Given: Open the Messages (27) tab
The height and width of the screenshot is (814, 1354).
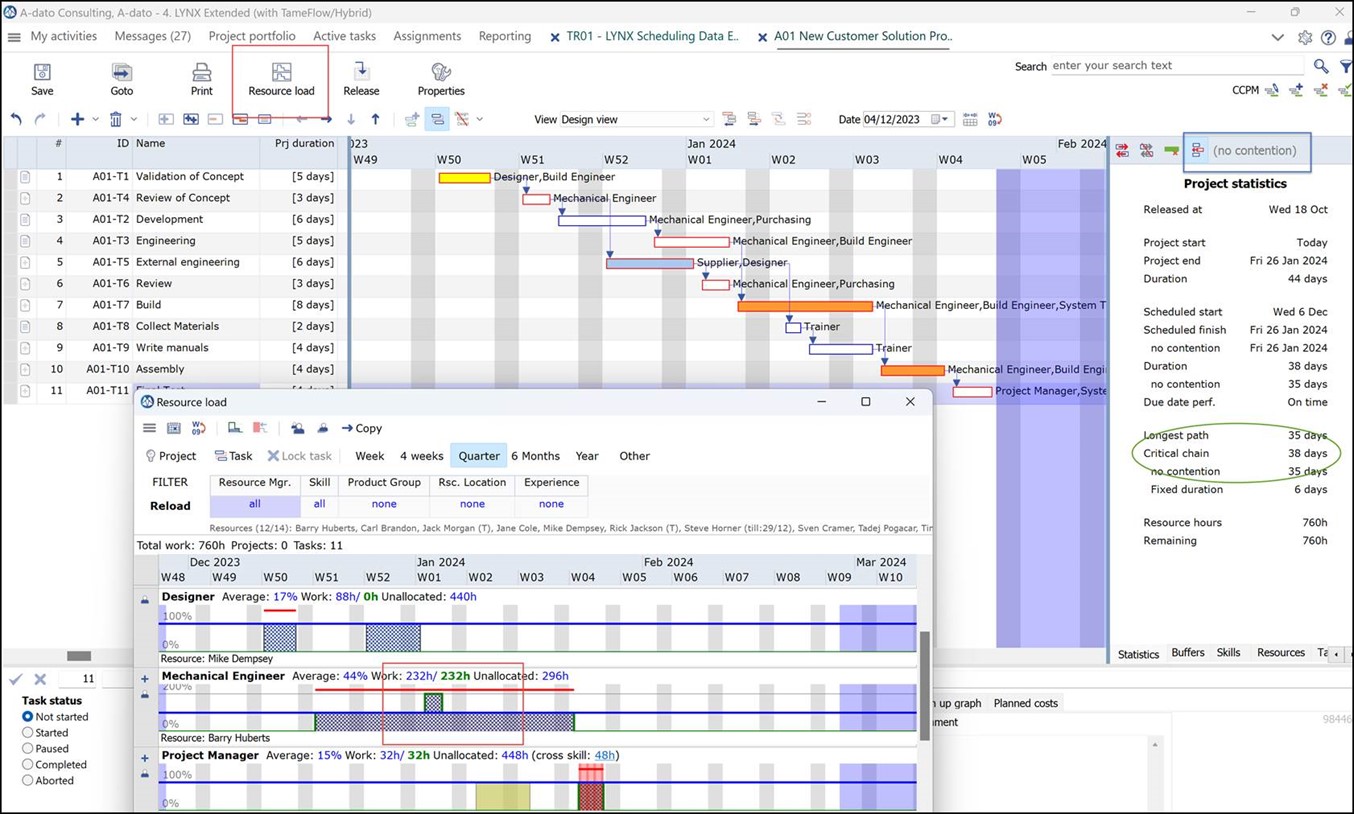Looking at the screenshot, I should 153,36.
